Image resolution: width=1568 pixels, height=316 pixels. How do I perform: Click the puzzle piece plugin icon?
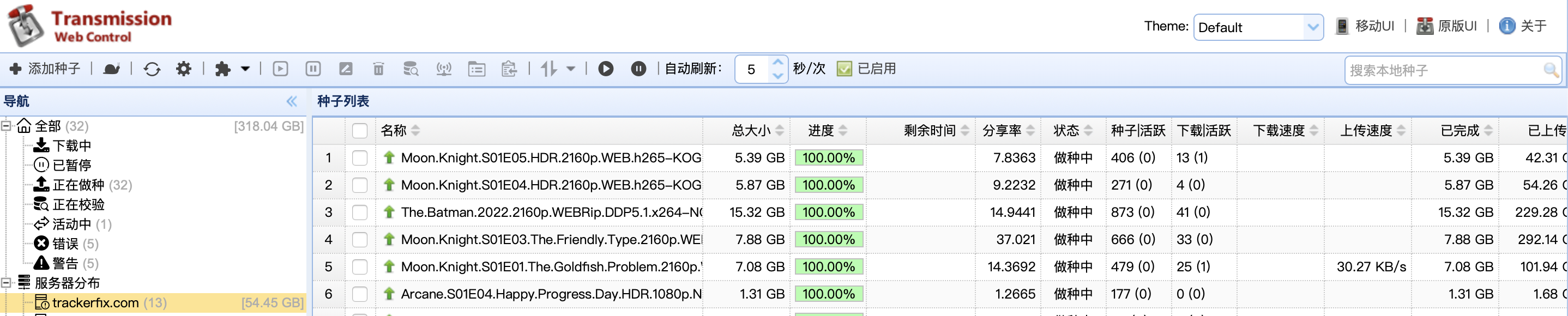tap(223, 69)
